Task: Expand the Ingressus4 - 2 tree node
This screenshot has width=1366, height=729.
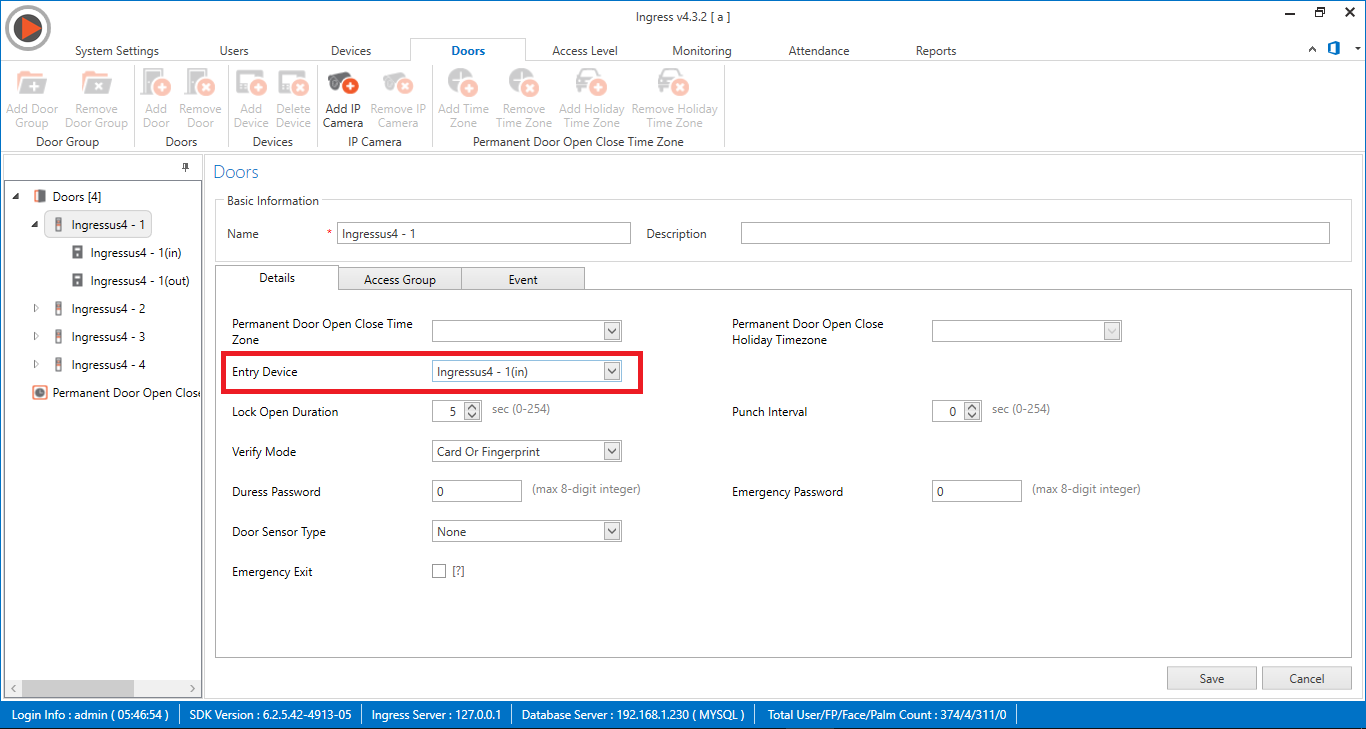Action: 36,309
